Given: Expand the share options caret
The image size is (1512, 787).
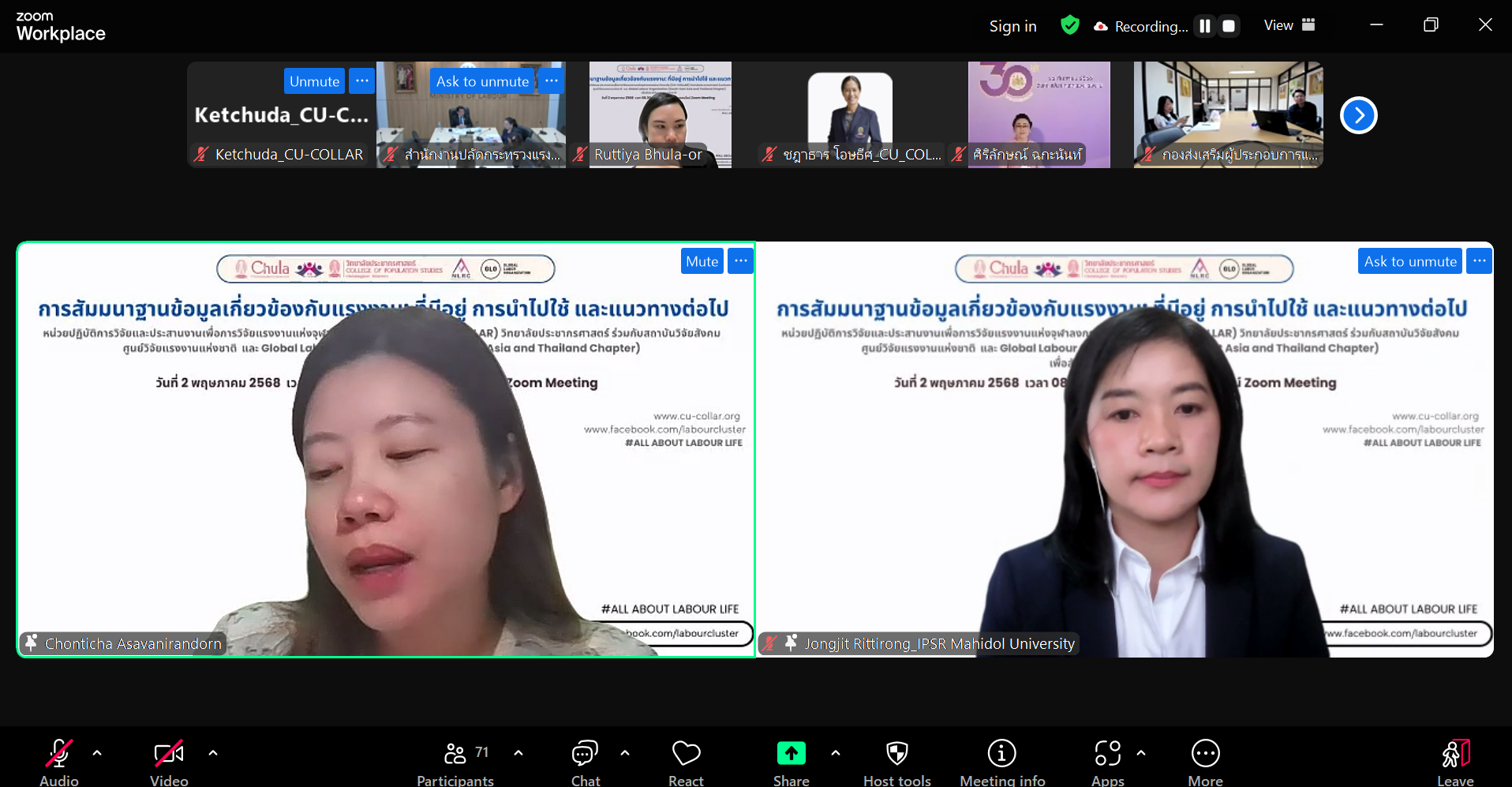Looking at the screenshot, I should point(836,753).
